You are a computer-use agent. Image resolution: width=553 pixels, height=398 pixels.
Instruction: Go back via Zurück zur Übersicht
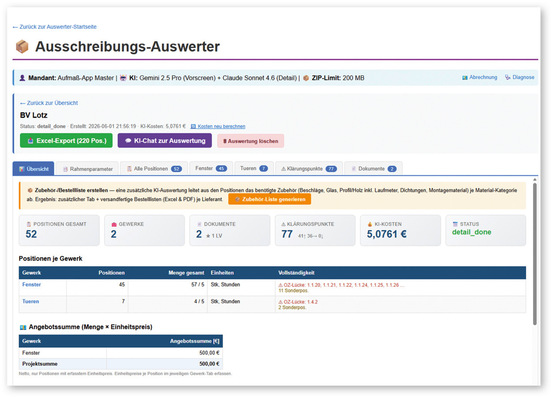[x=49, y=103]
